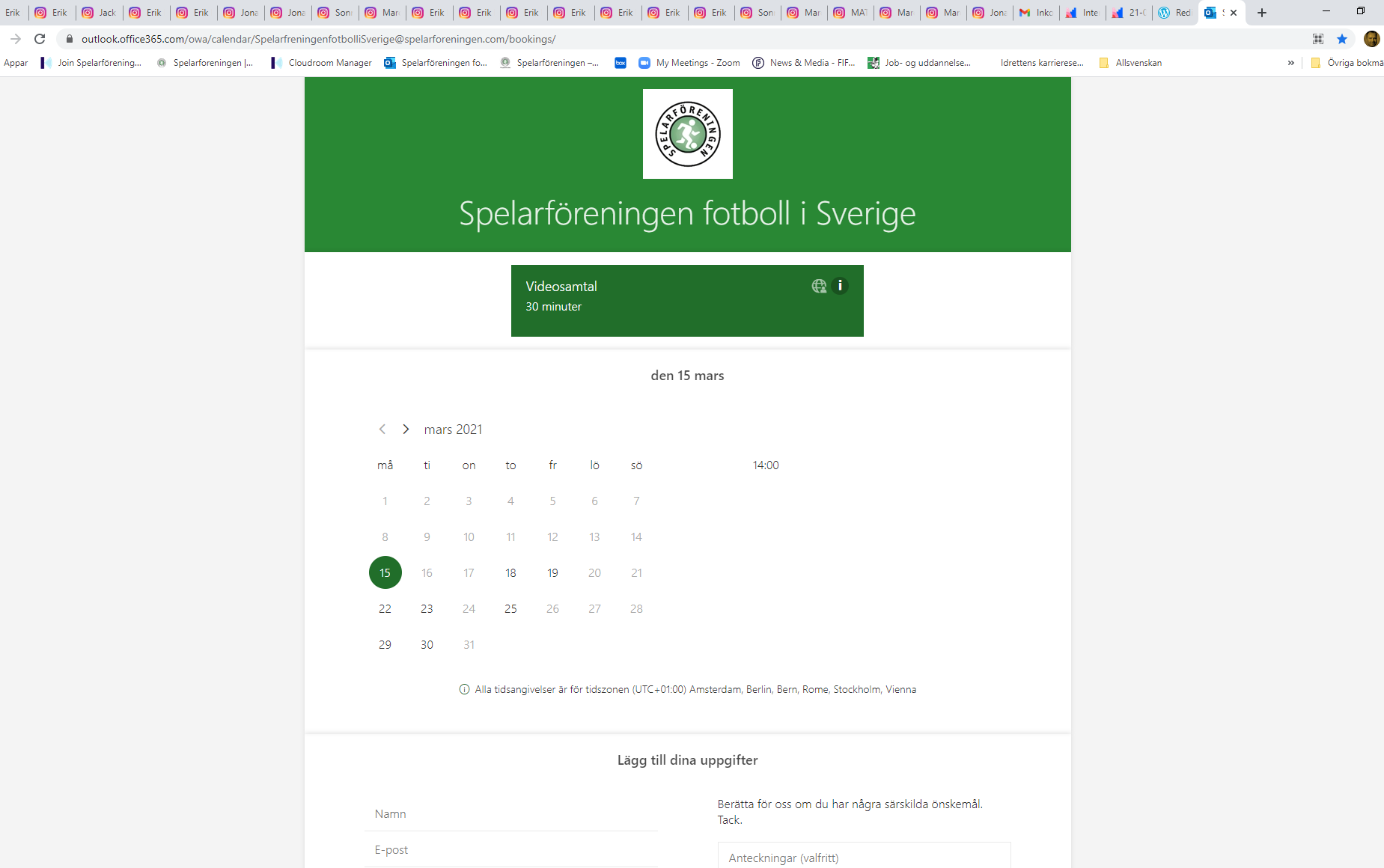The height and width of the screenshot is (868, 1384).
Task: Open a new browser tab with plus icon
Action: coord(1262,13)
